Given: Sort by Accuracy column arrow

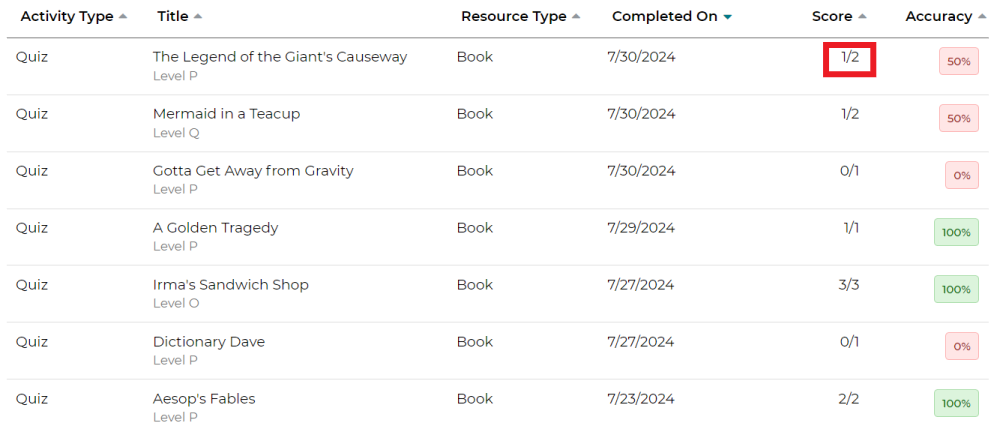Looking at the screenshot, I should pos(982,17).
